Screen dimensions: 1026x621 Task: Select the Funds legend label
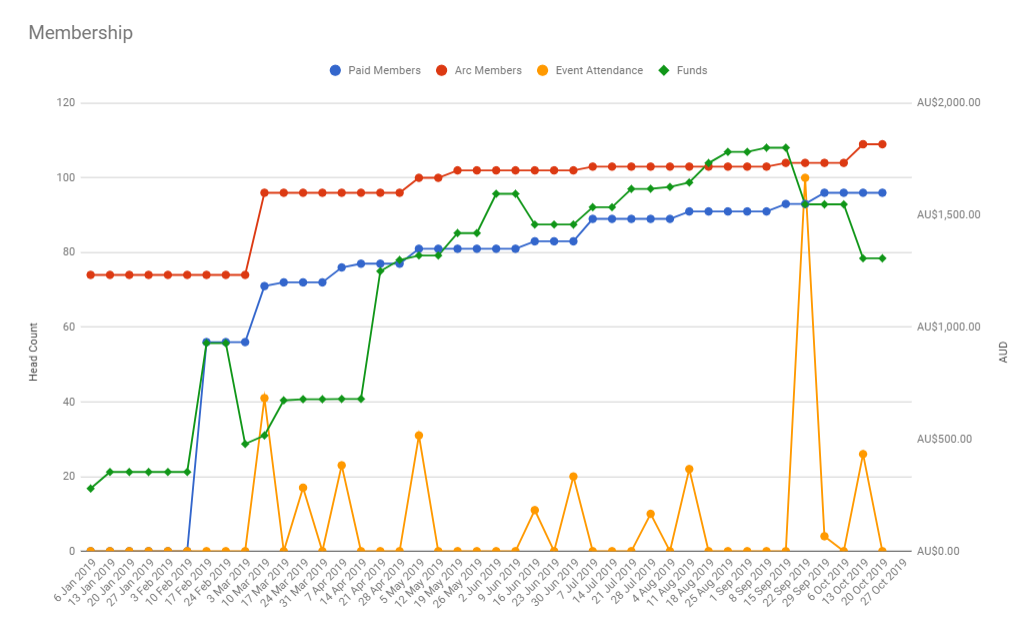691,71
